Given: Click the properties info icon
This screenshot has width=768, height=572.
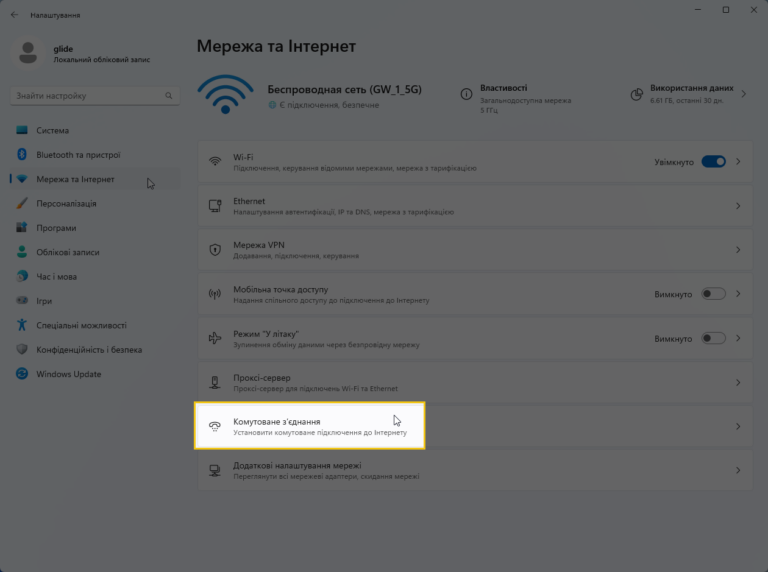Looking at the screenshot, I should [466, 94].
